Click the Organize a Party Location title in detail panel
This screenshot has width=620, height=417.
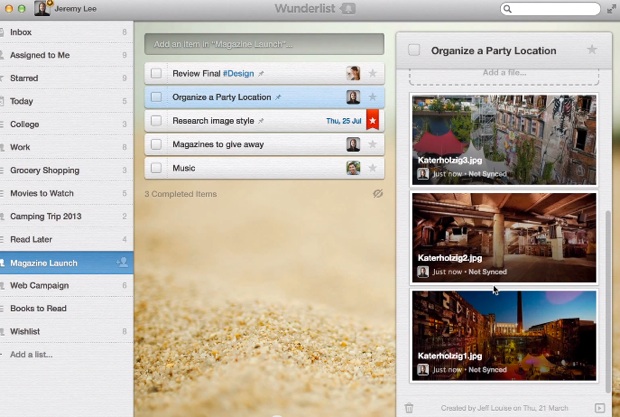click(493, 51)
